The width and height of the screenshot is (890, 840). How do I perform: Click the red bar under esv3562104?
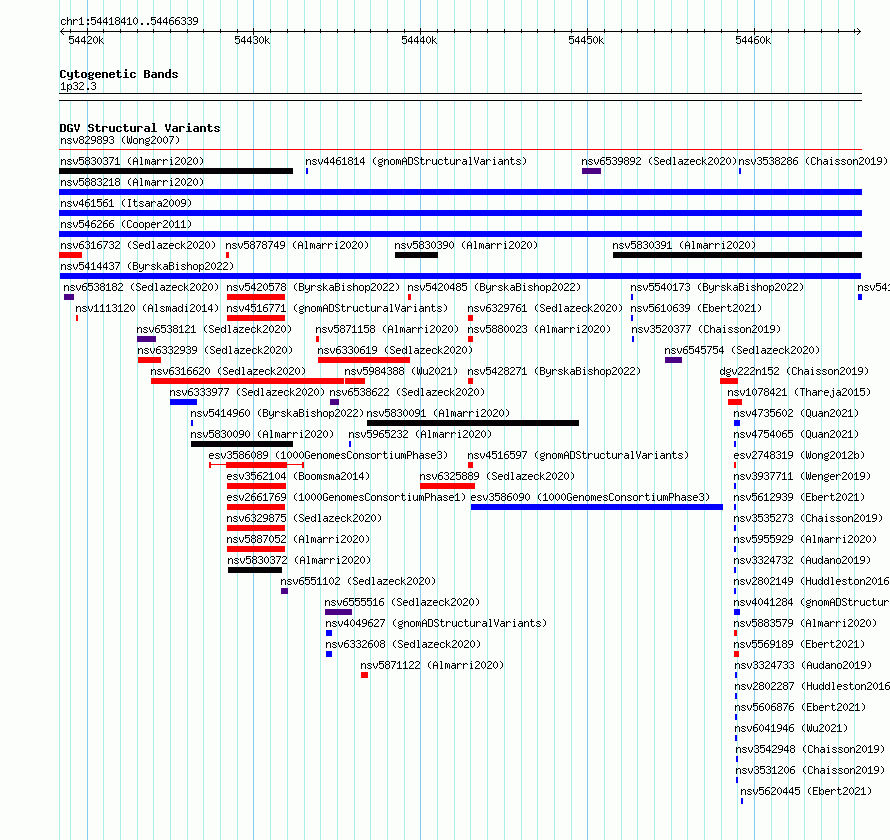point(255,486)
